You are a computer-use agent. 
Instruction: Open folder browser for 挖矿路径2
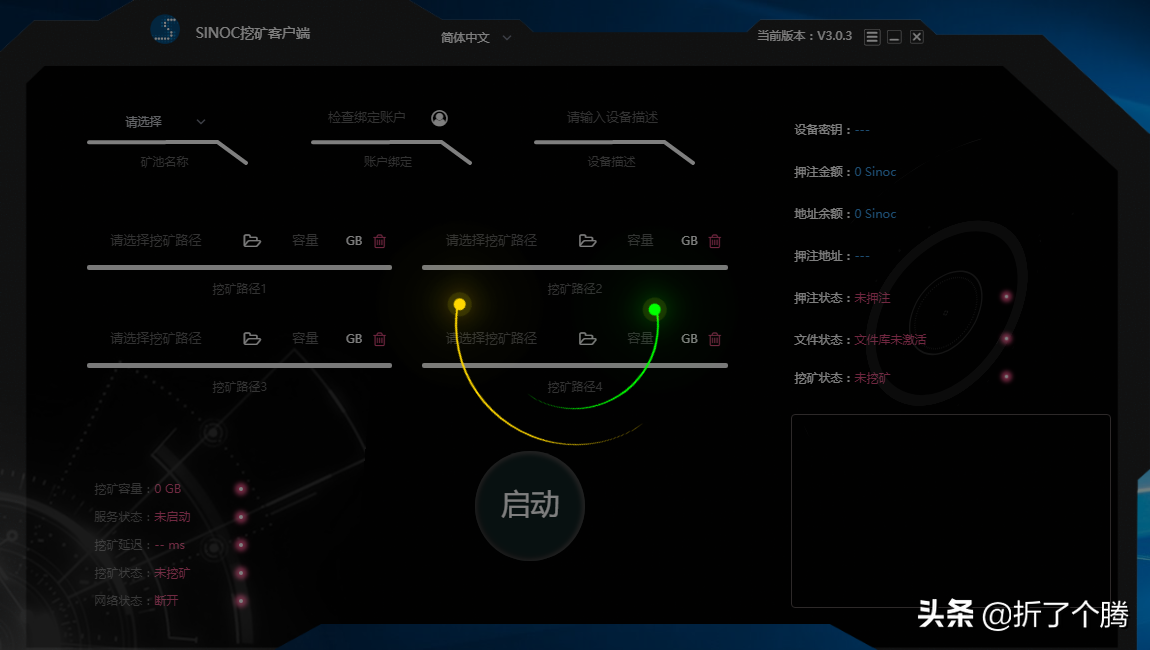pyautogui.click(x=587, y=241)
